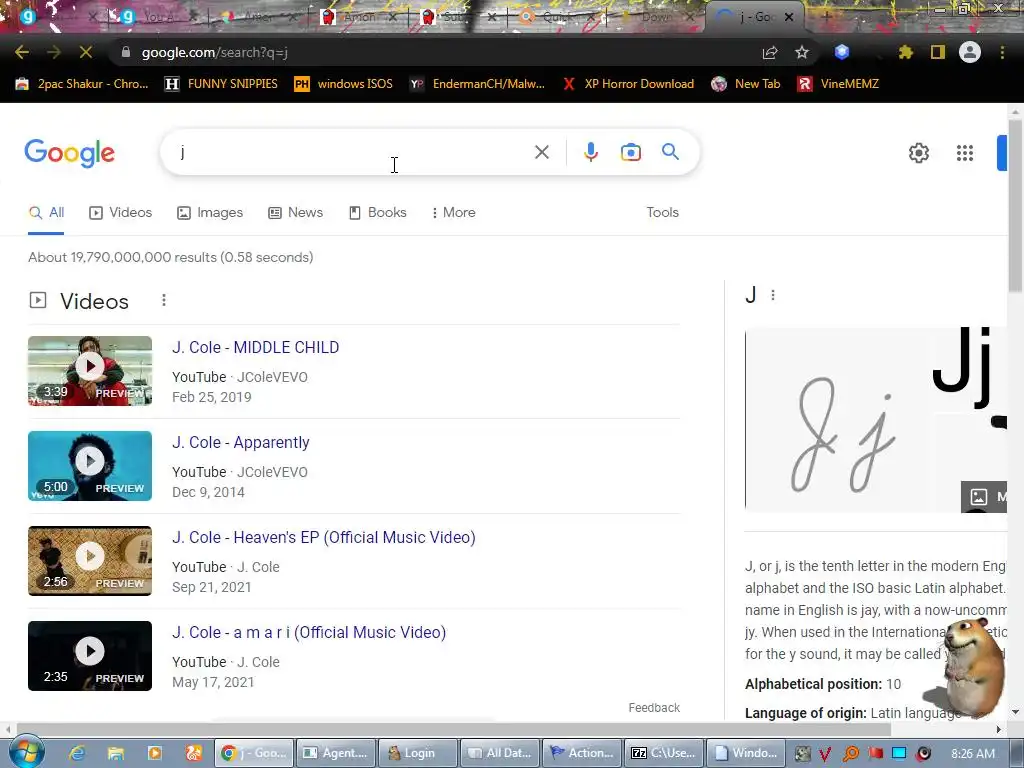The width and height of the screenshot is (1024, 768).
Task: Go to Google home via logo
Action: (70, 153)
